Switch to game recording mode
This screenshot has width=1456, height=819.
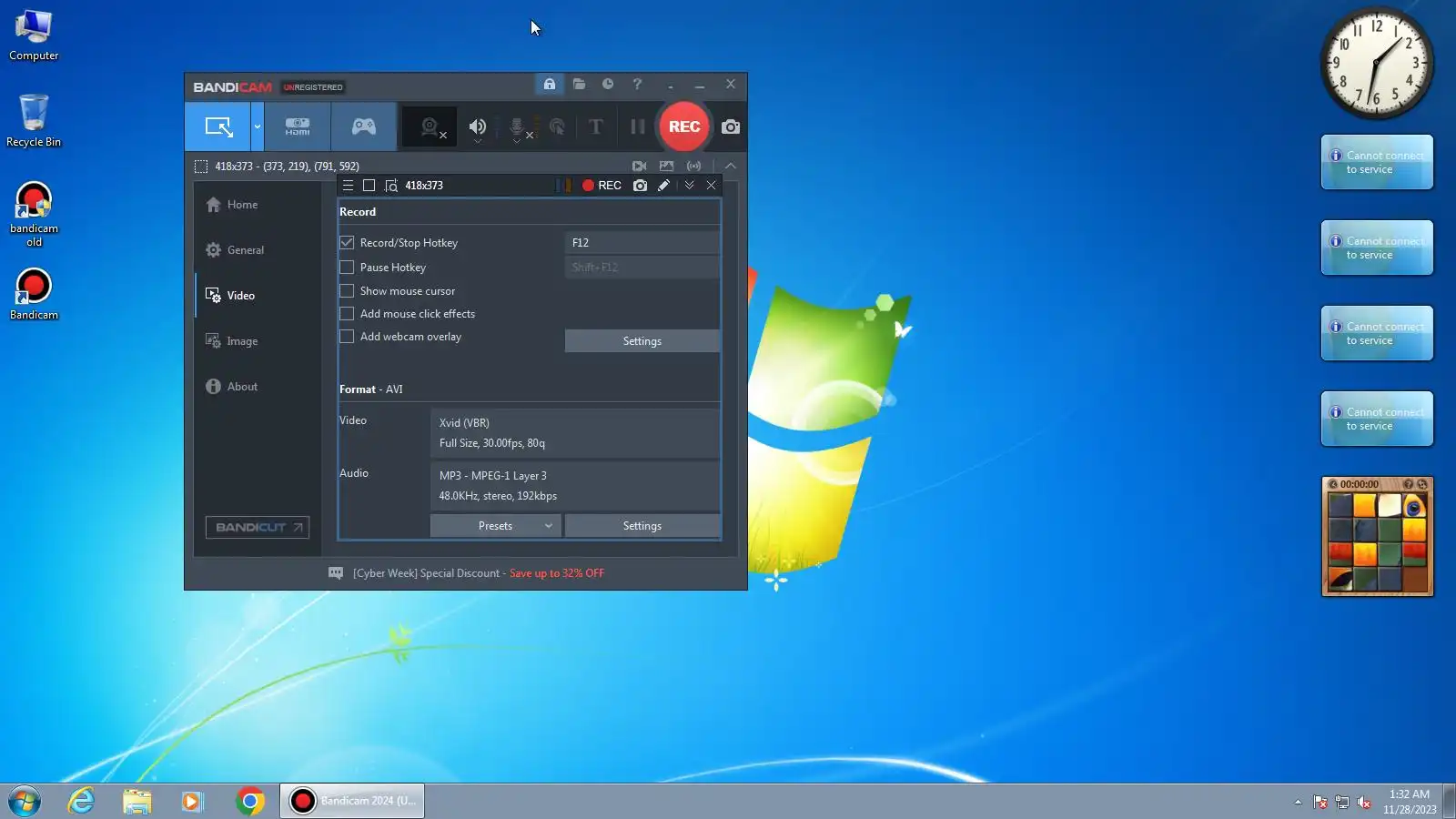[364, 126]
